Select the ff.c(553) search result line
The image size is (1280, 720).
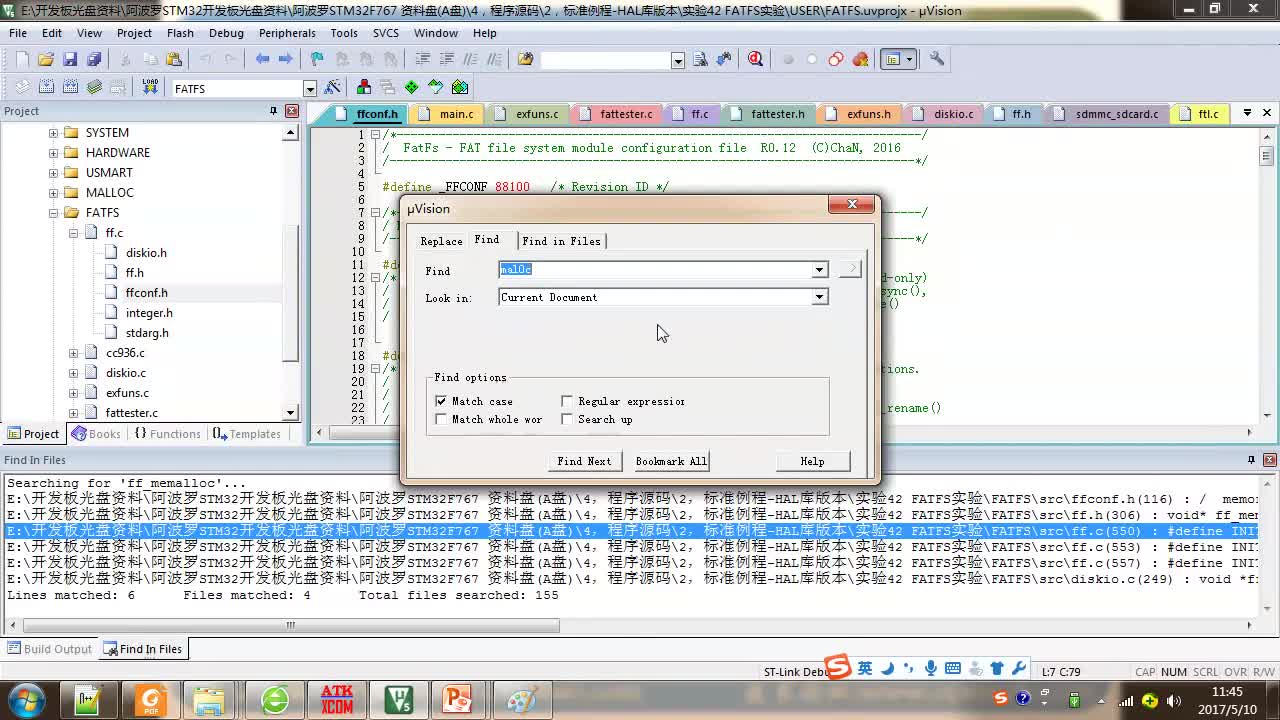click(632, 547)
